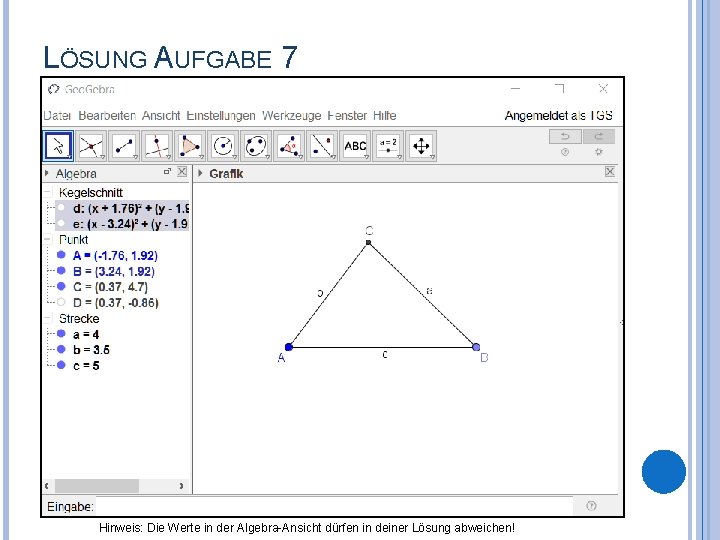Hide point B via its bullet
The height and width of the screenshot is (540, 720).
pos(61,270)
